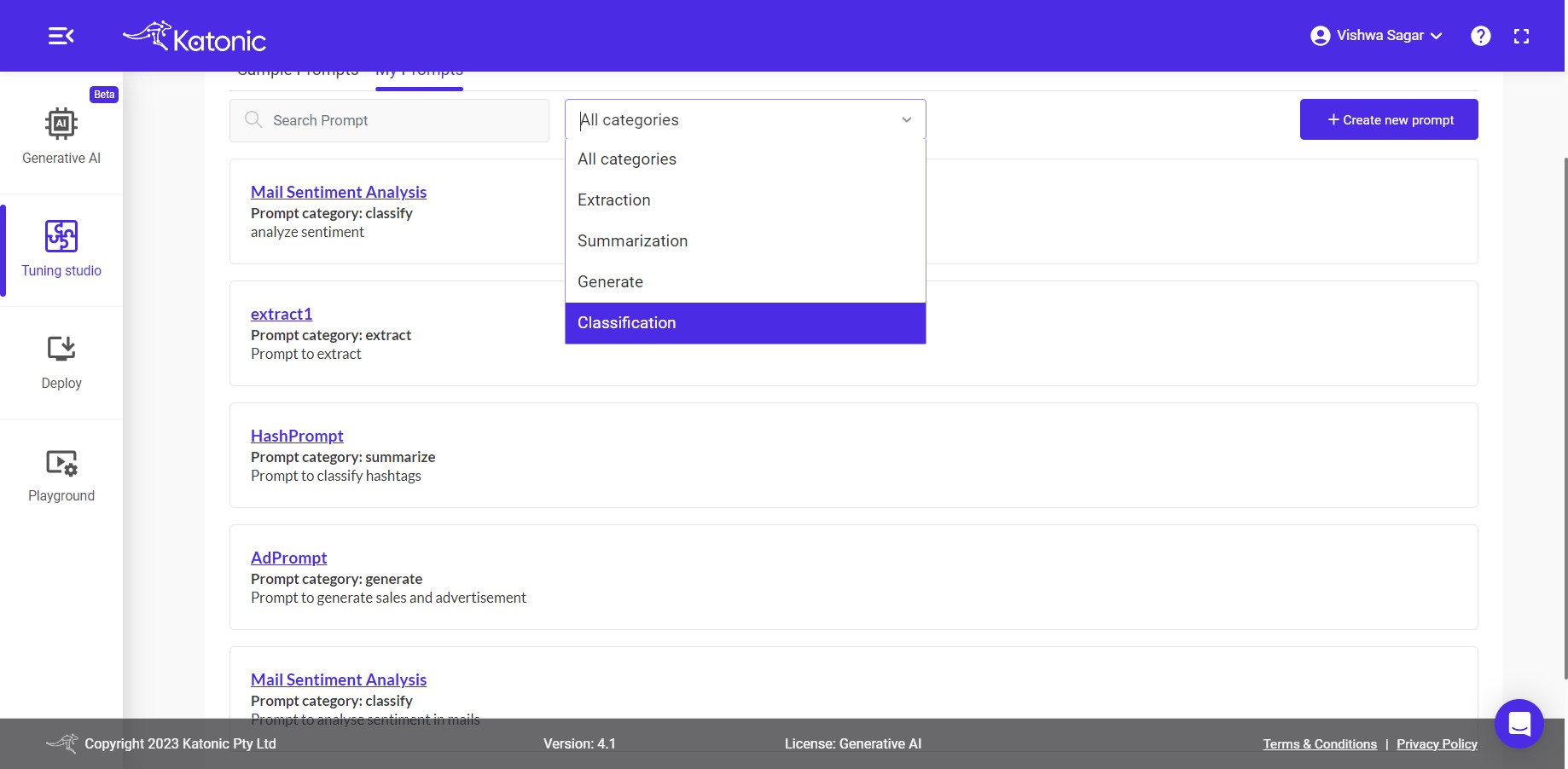This screenshot has width=1568, height=769.
Task: Select the Generate category
Action: 745,282
